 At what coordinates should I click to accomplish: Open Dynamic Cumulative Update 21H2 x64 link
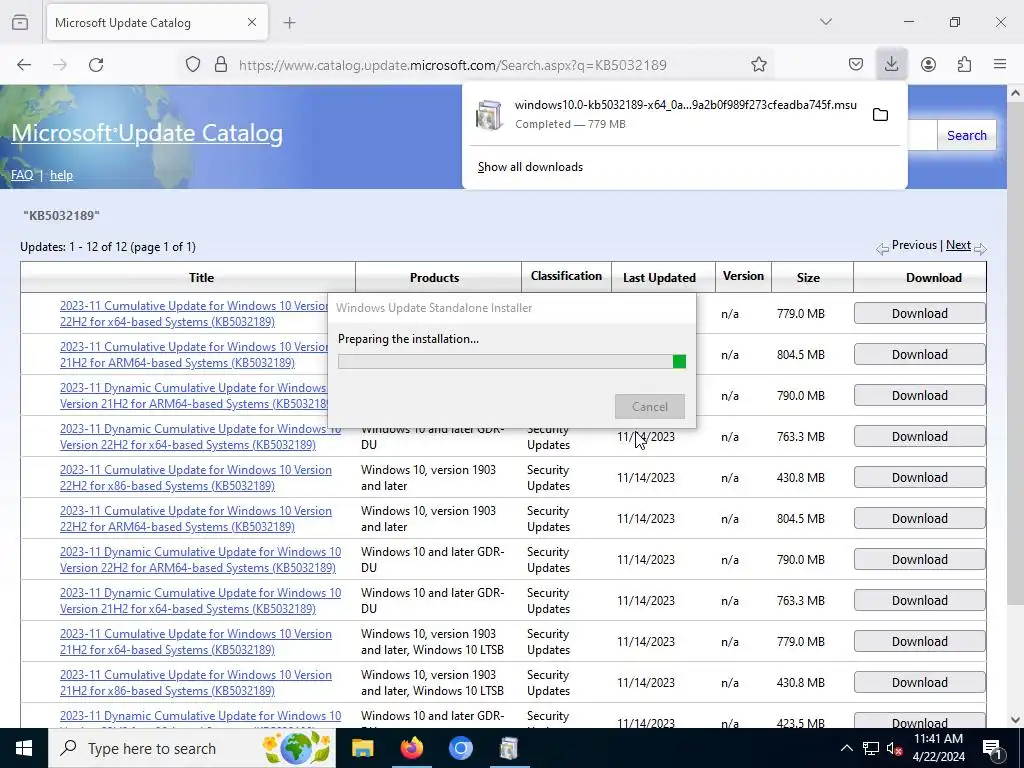click(200, 601)
